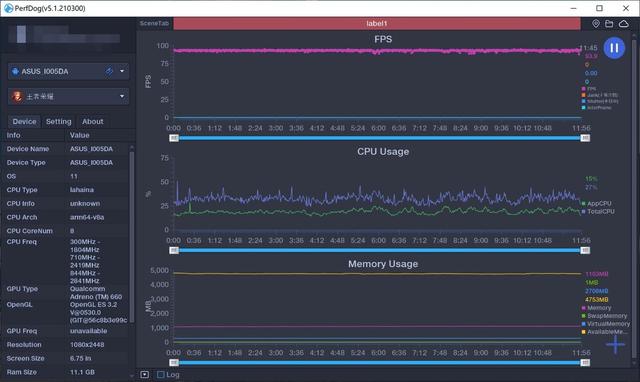
Task: Click the red label1 bar
Action: pyautogui.click(x=376, y=24)
